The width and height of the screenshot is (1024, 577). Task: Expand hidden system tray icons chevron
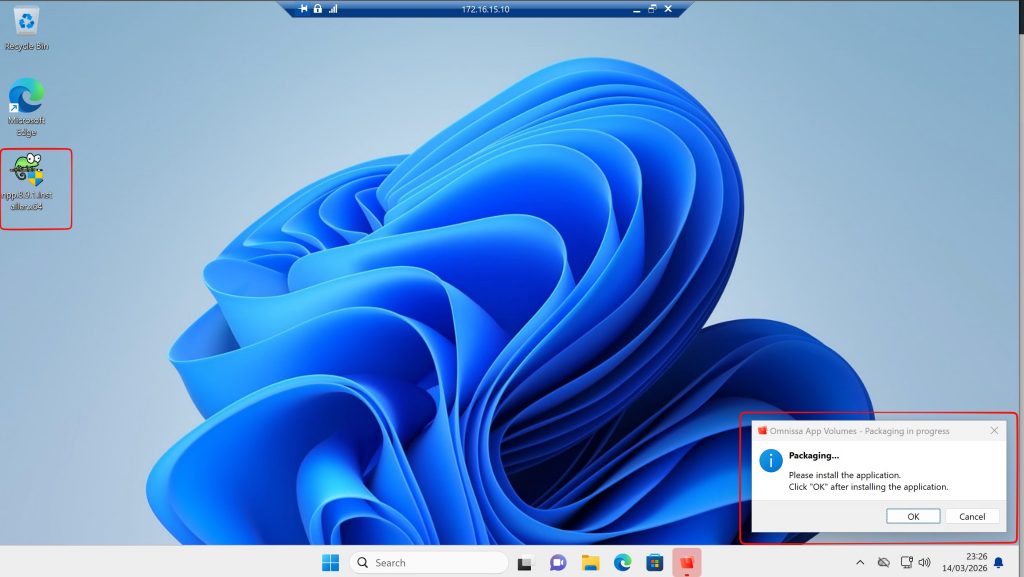point(860,563)
